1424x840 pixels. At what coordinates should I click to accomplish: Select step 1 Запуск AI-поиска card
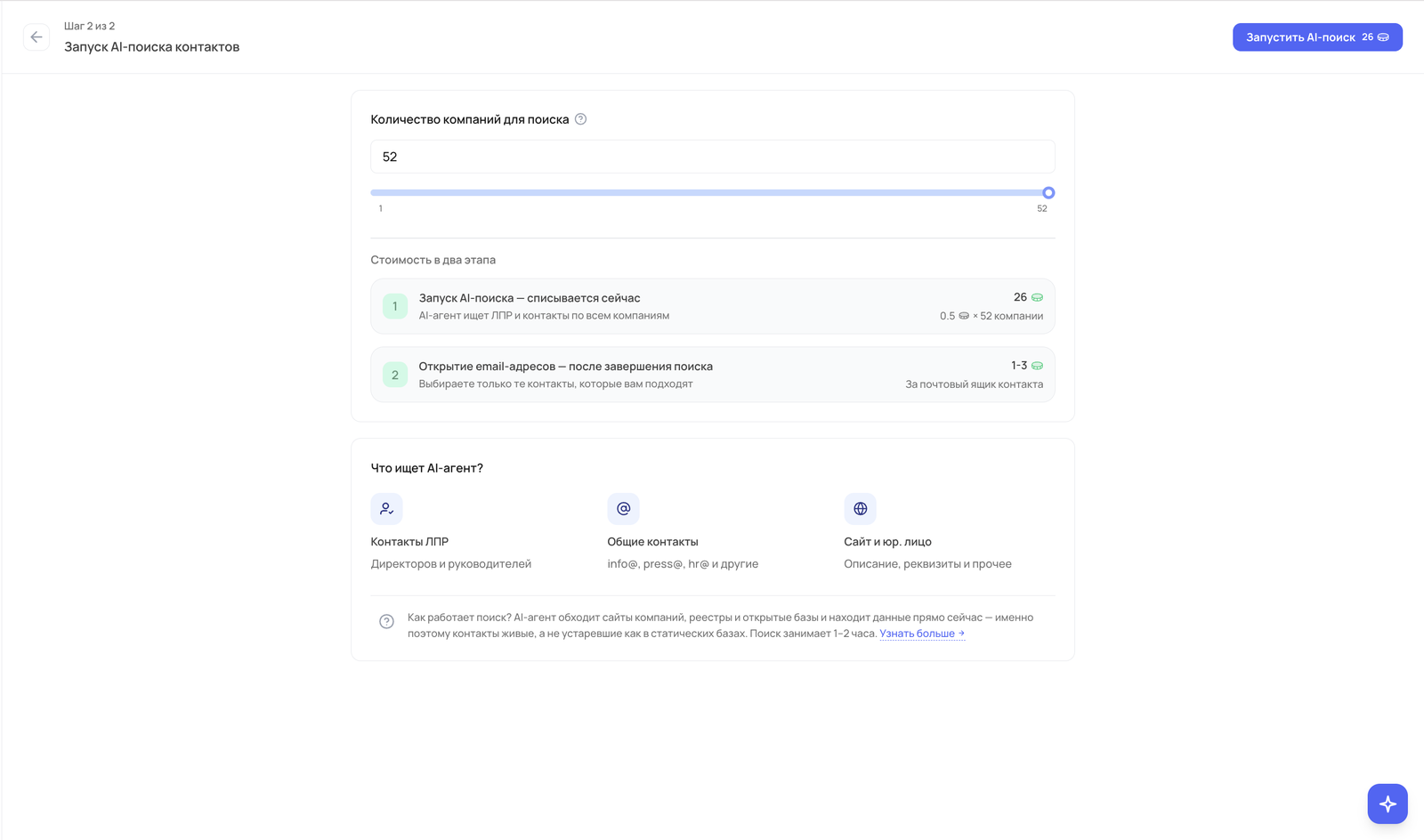click(x=713, y=306)
